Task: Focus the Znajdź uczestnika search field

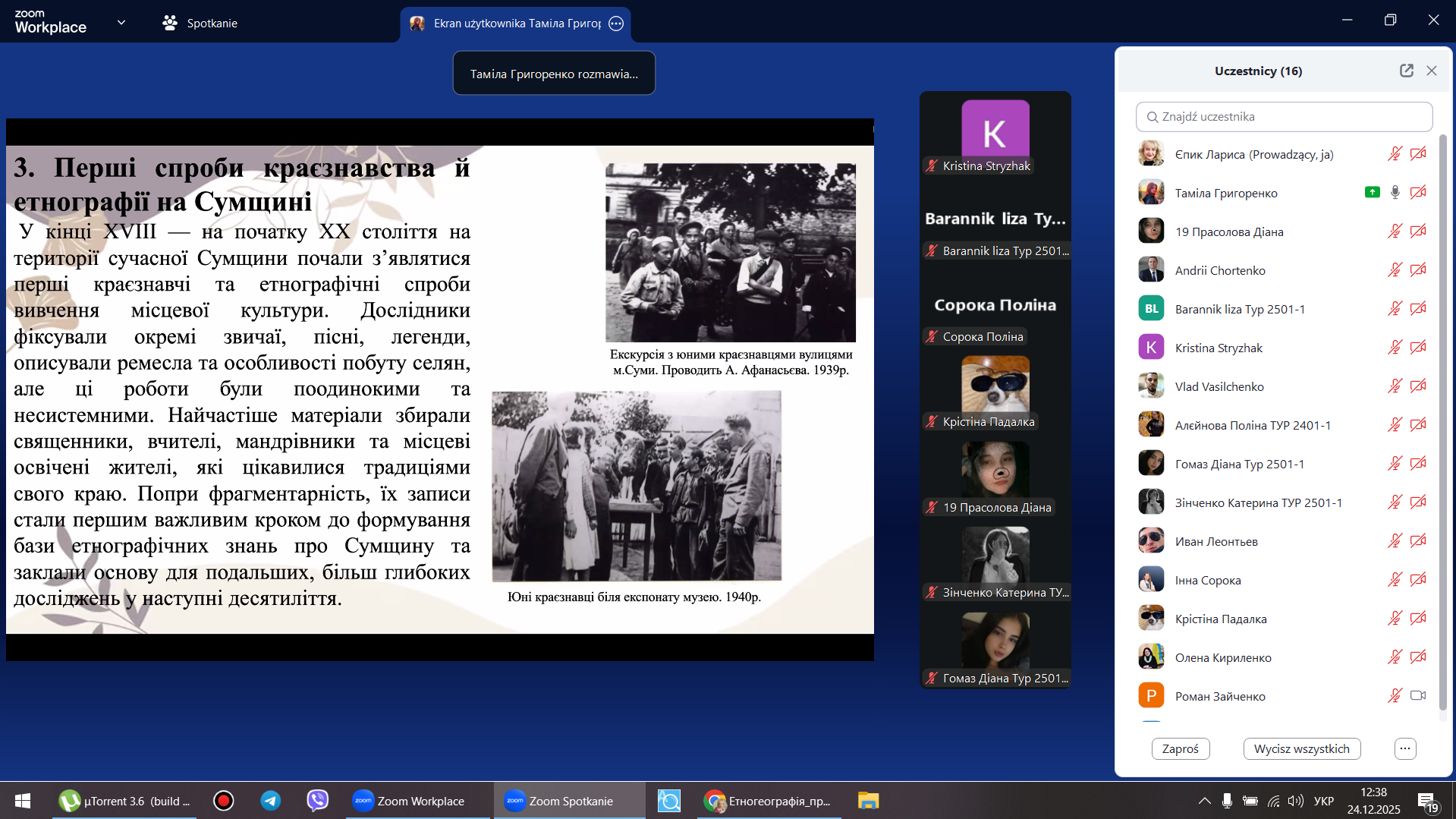Action: tap(1284, 117)
